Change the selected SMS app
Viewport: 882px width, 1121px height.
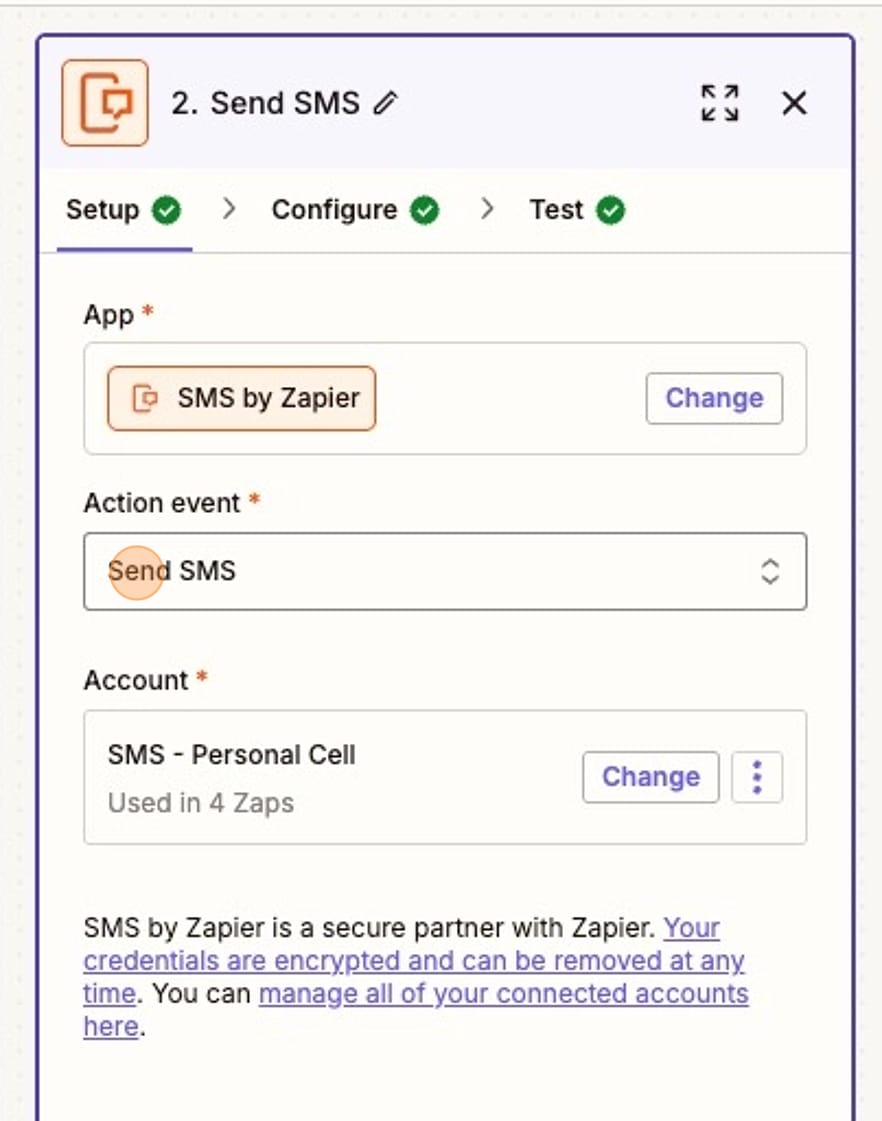click(713, 398)
